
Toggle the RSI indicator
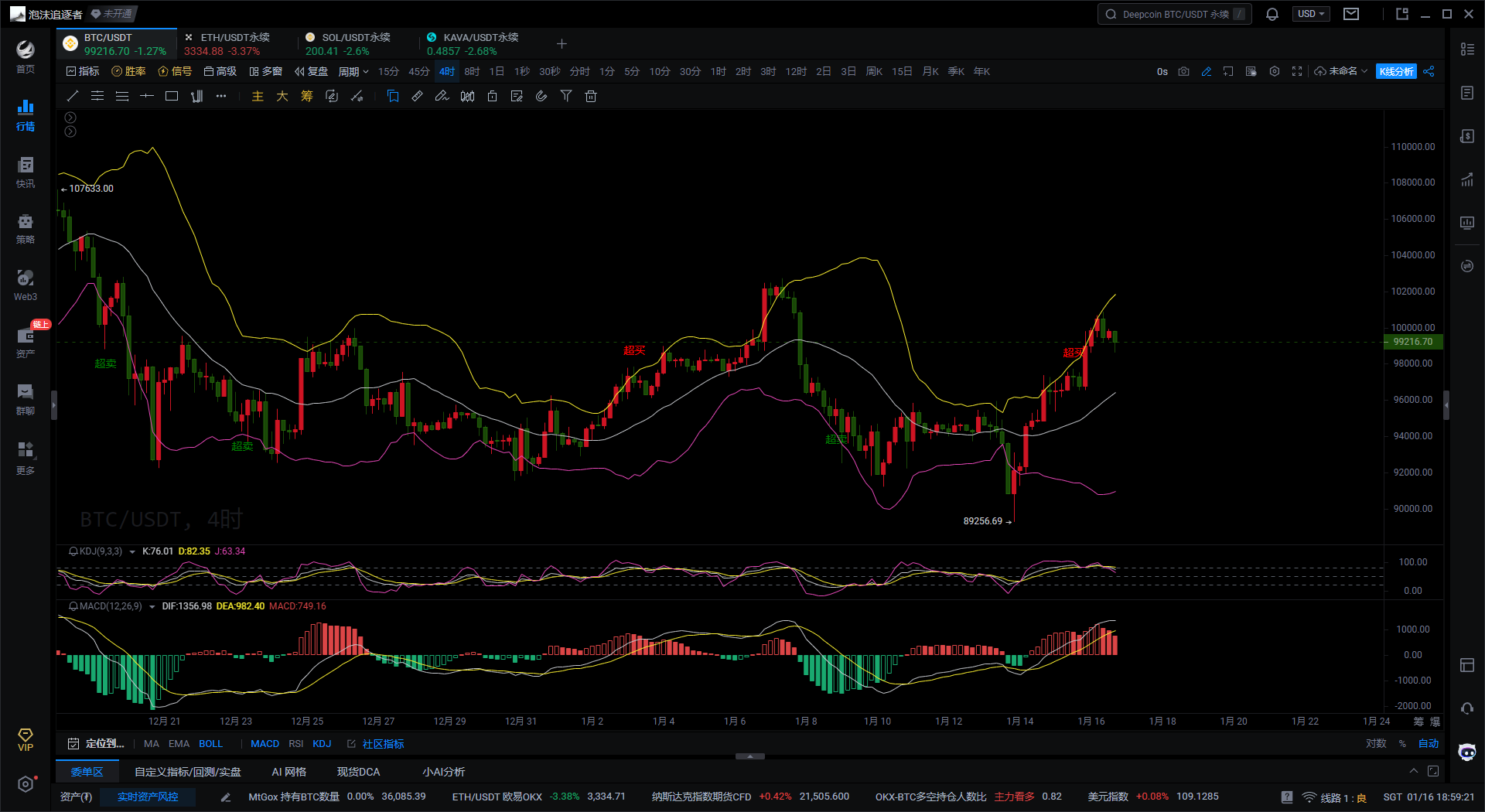click(x=295, y=743)
